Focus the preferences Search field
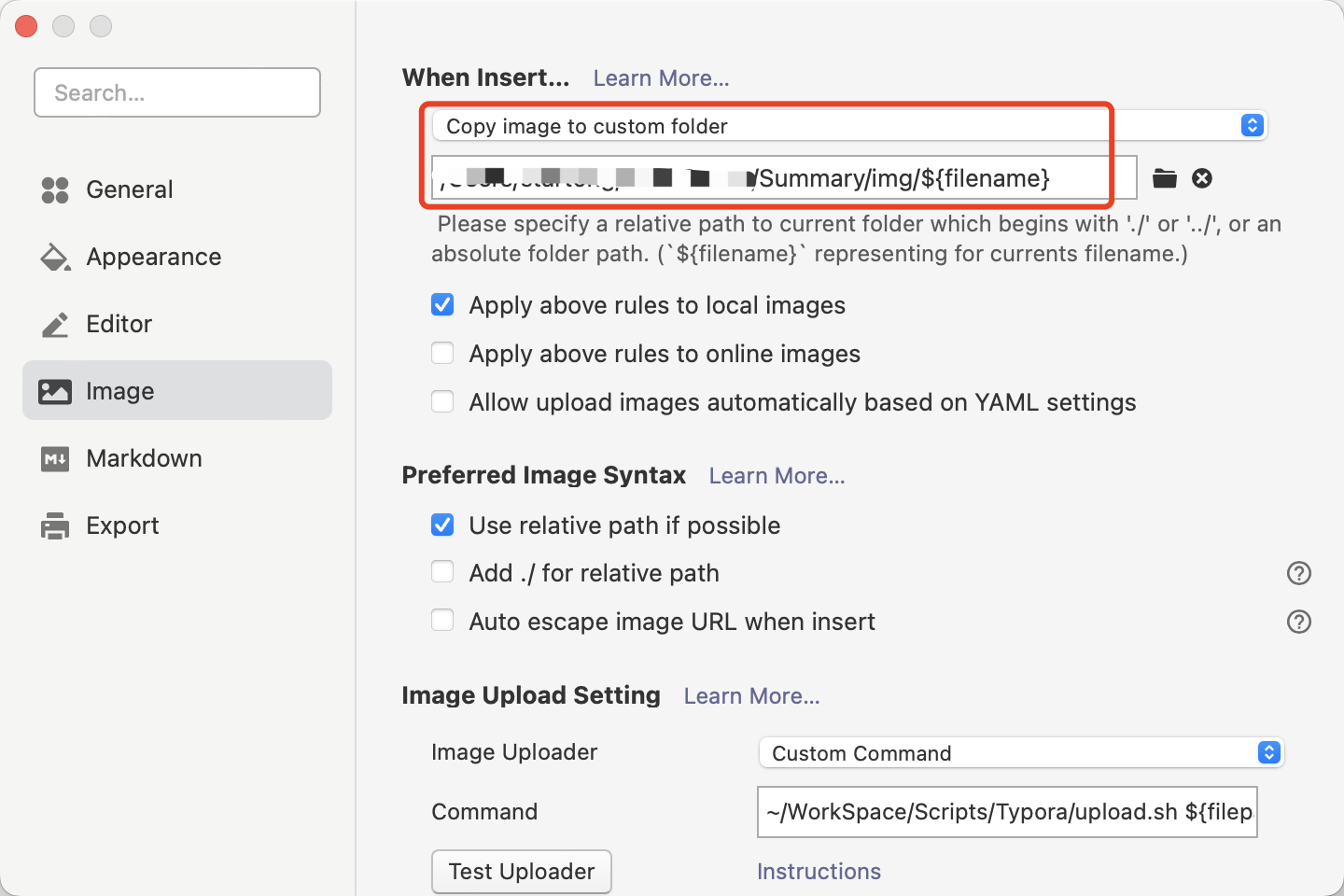 point(177,92)
